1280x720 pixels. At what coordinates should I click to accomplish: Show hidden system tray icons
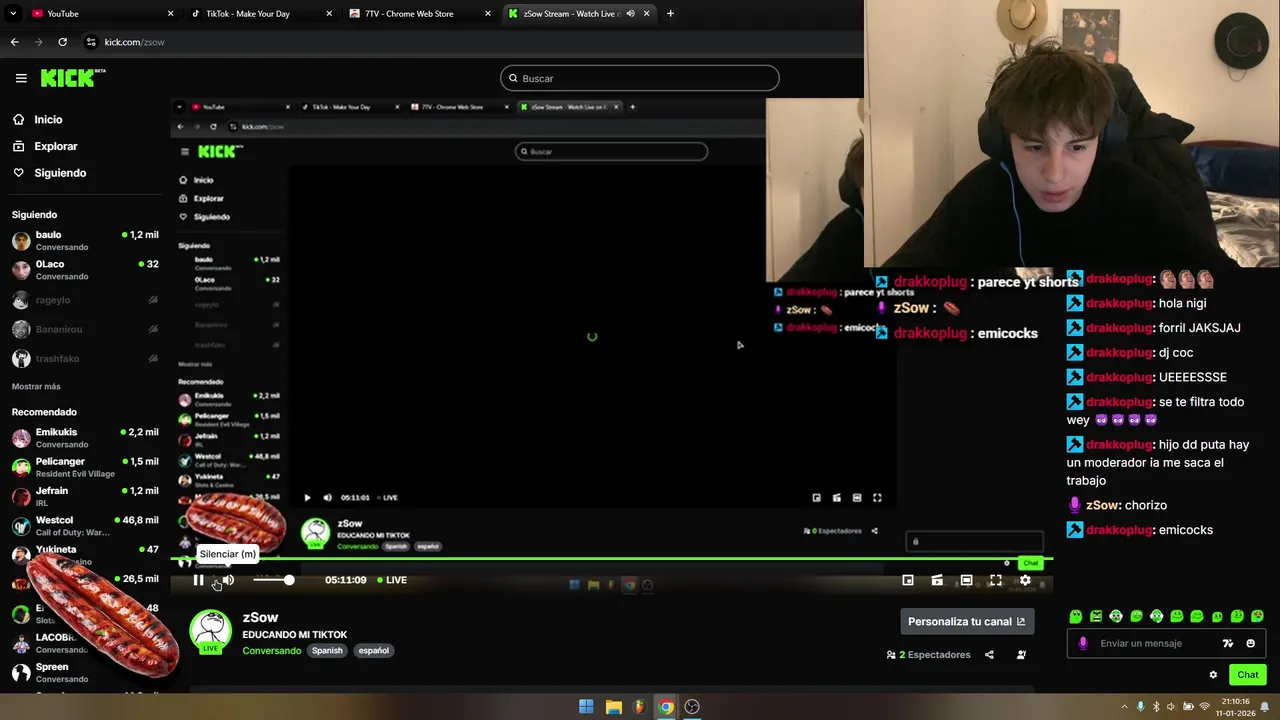[x=1124, y=707]
